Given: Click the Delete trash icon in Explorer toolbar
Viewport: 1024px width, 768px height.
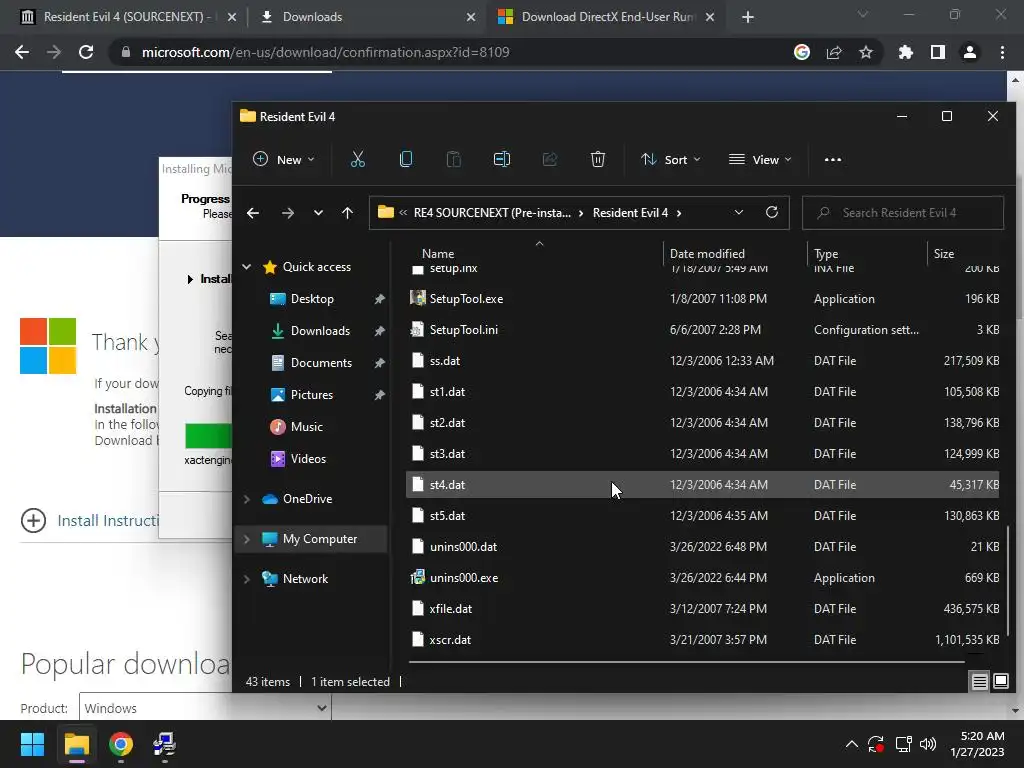Looking at the screenshot, I should click(x=598, y=159).
